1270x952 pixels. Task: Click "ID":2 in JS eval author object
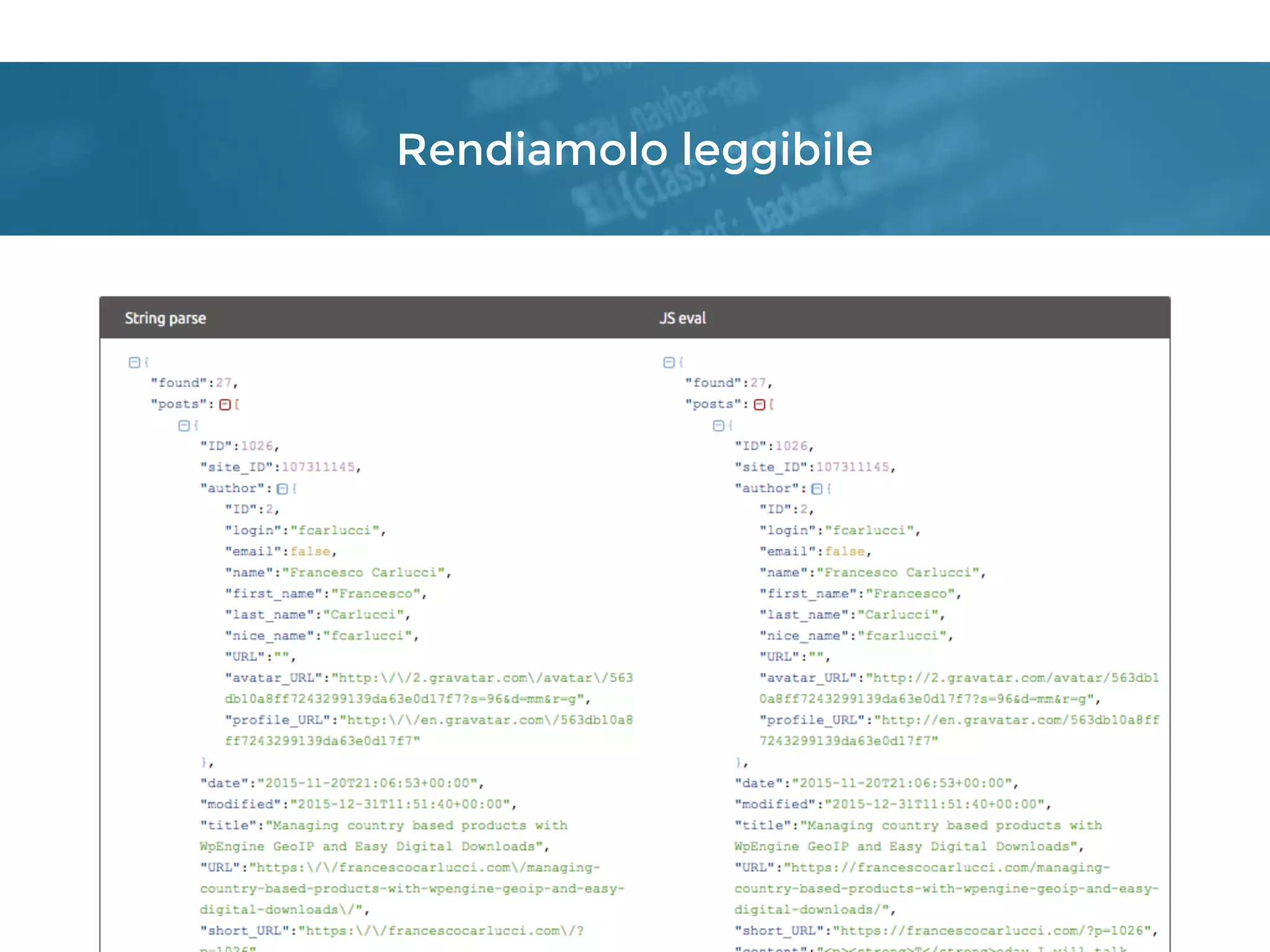787,509
